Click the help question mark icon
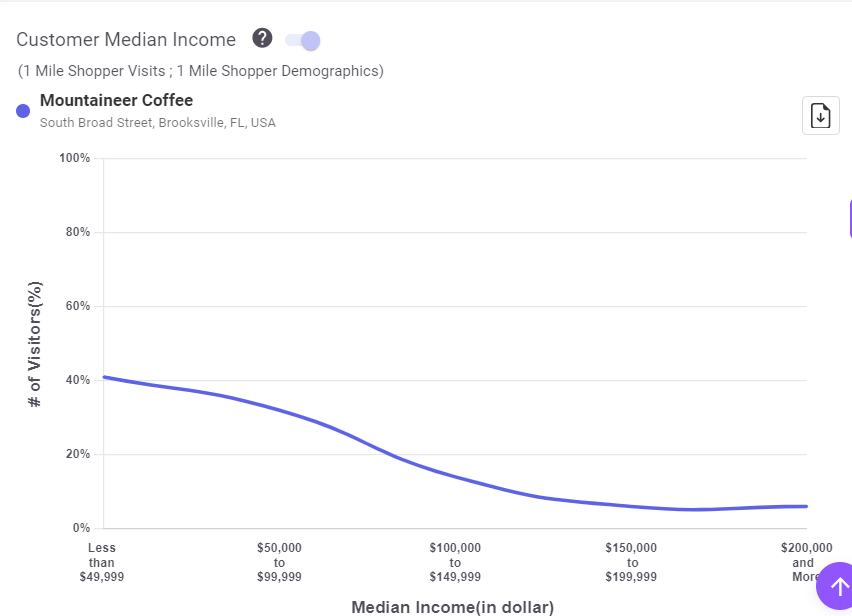The height and width of the screenshot is (616, 852). (262, 39)
